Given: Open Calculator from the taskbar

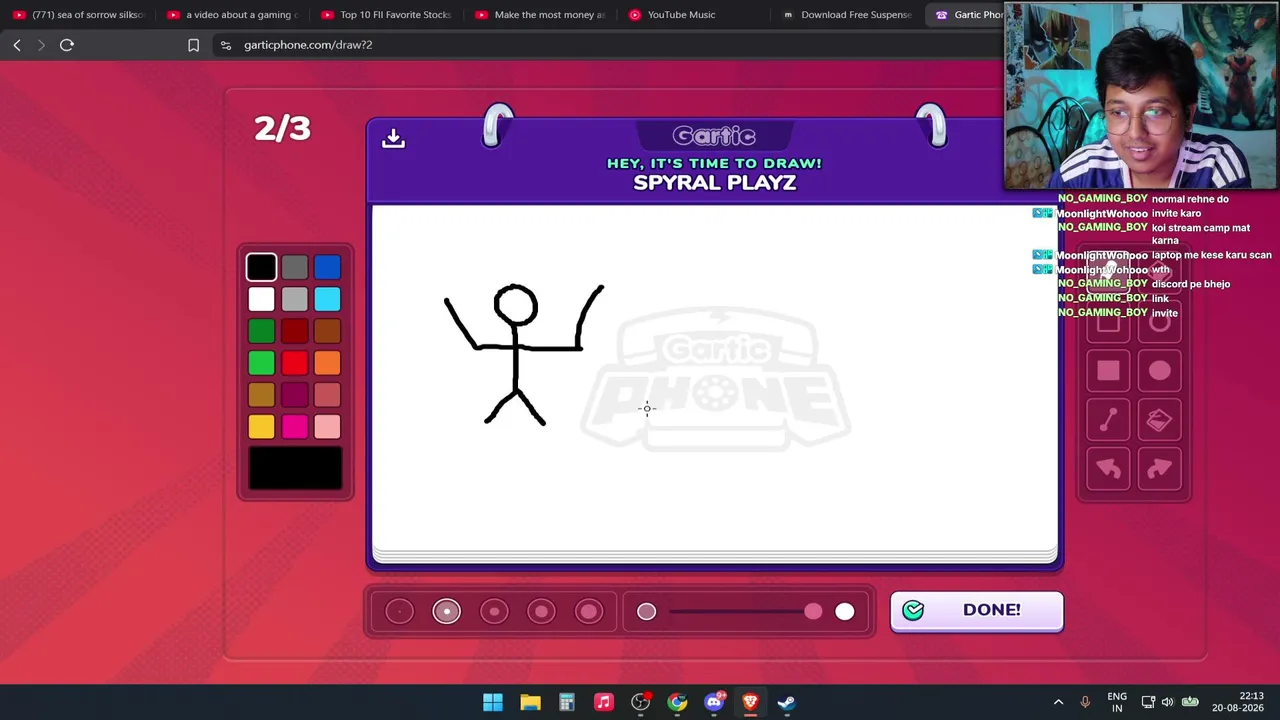Looking at the screenshot, I should coord(566,702).
